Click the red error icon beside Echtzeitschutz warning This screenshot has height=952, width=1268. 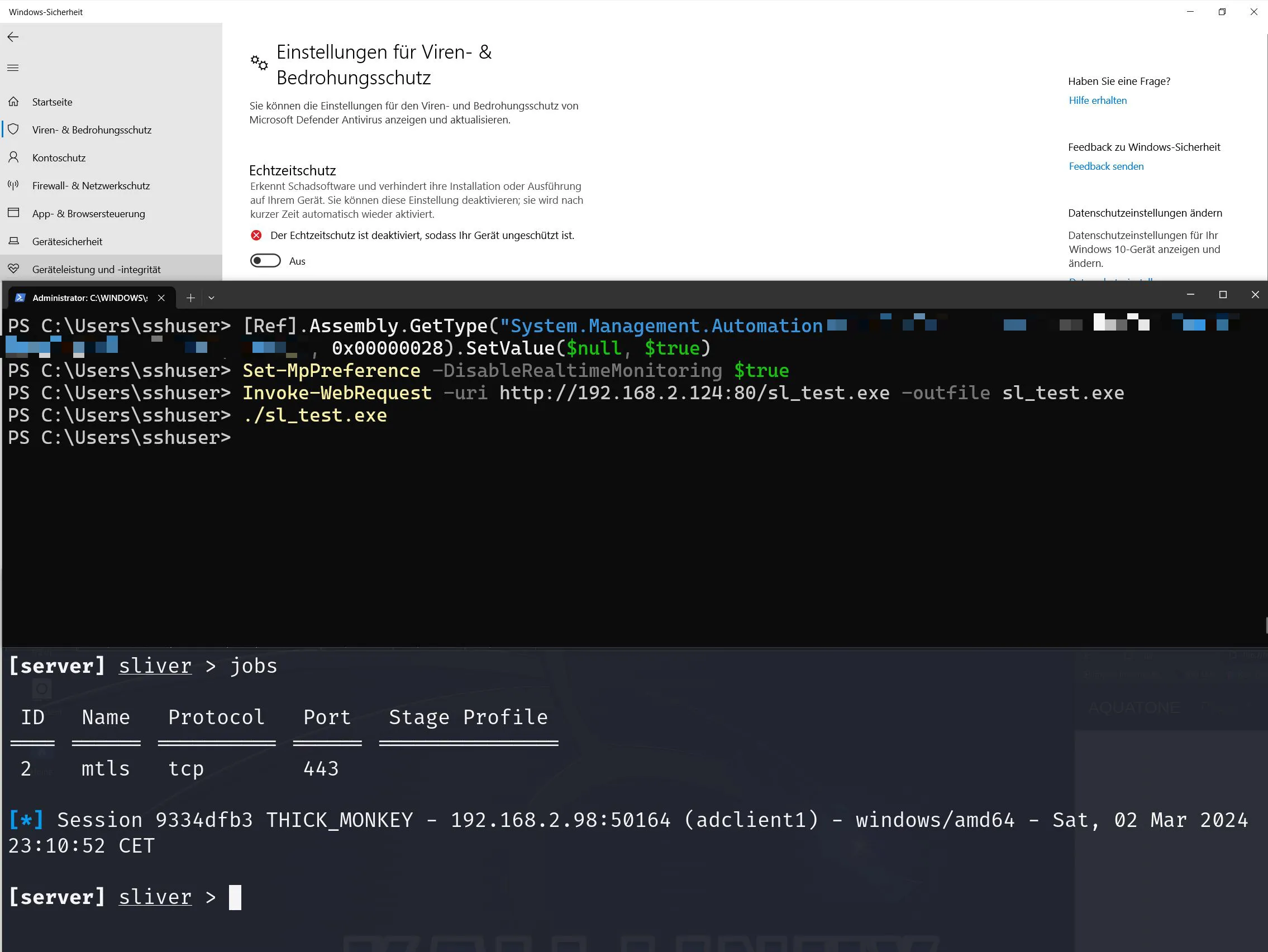(256, 236)
